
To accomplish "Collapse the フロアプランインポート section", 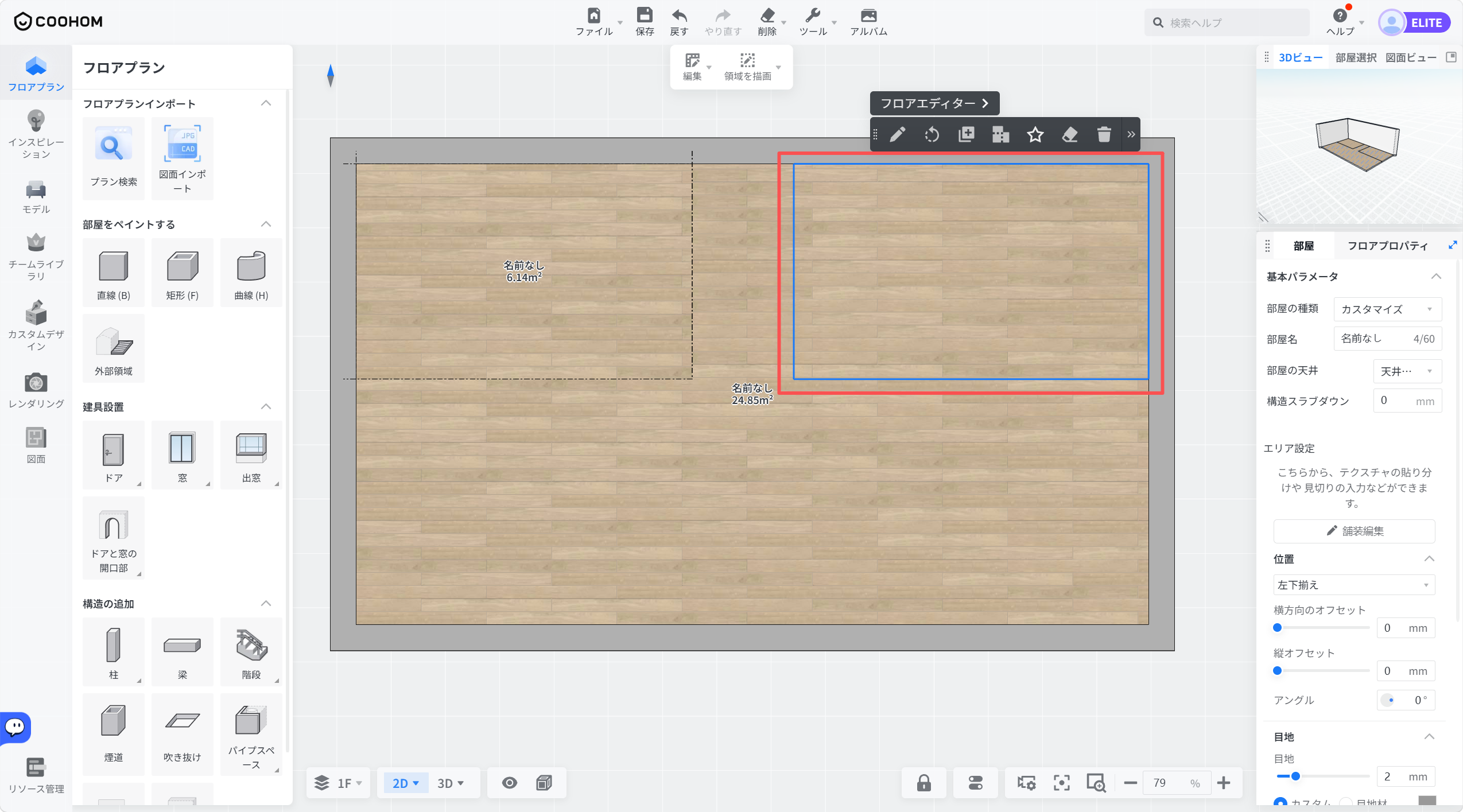I will (266, 103).
